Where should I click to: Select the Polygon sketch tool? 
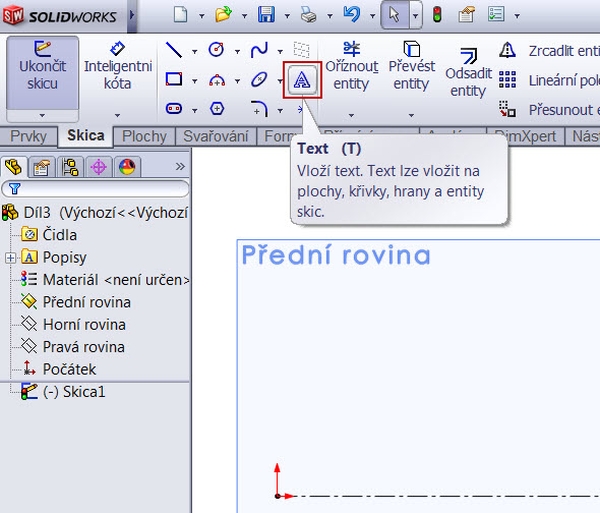217,108
